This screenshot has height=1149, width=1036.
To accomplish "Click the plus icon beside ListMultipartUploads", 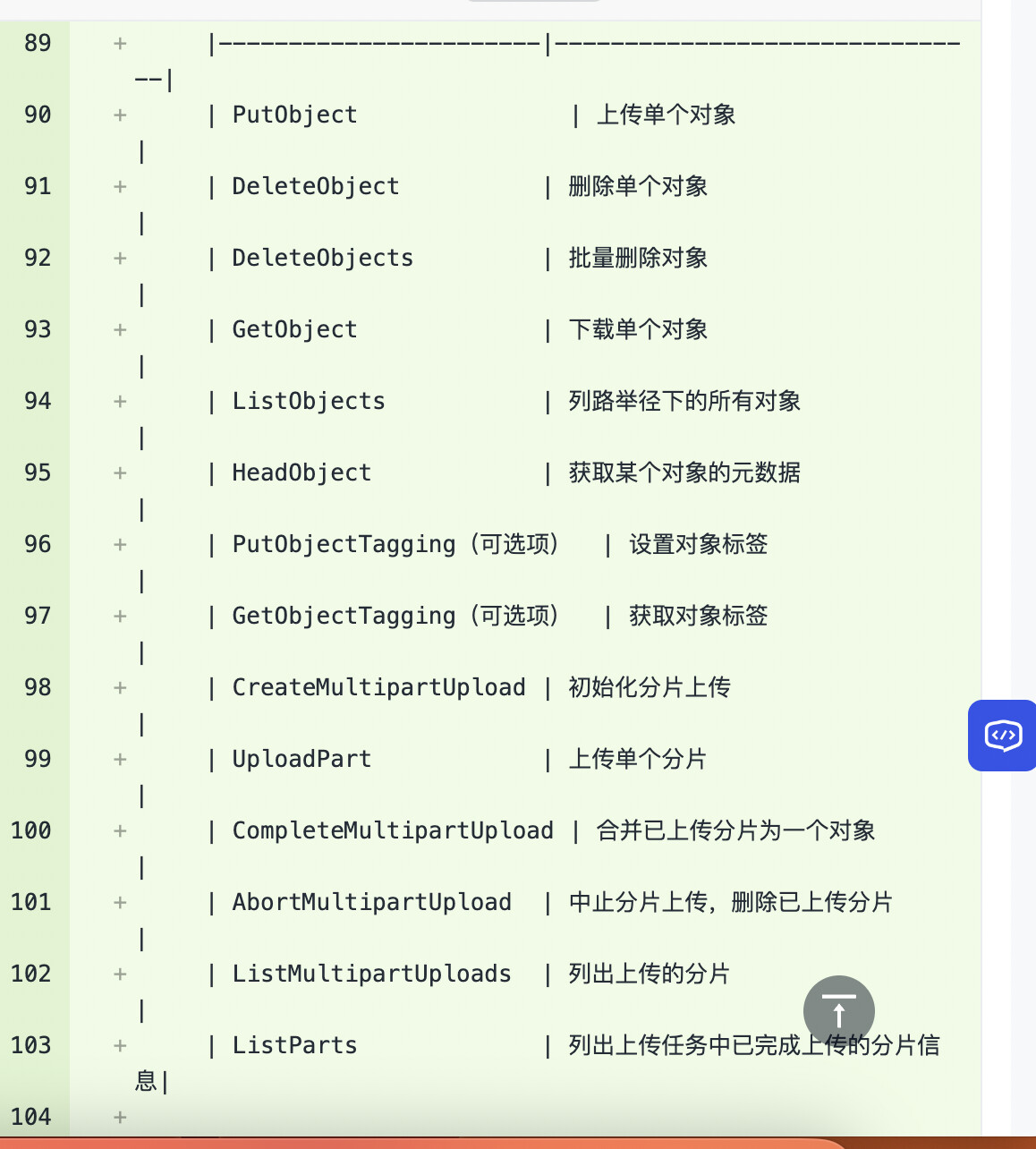I will pos(119,974).
